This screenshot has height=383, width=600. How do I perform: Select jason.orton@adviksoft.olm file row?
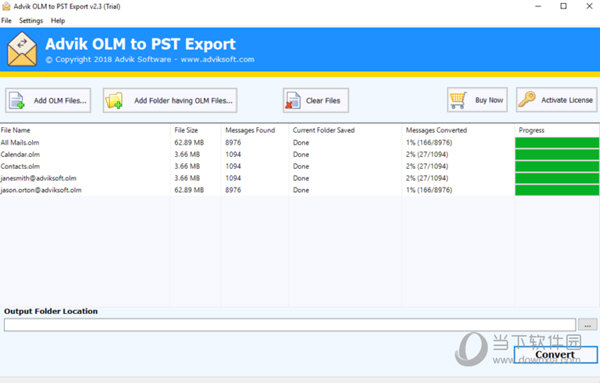pos(300,190)
